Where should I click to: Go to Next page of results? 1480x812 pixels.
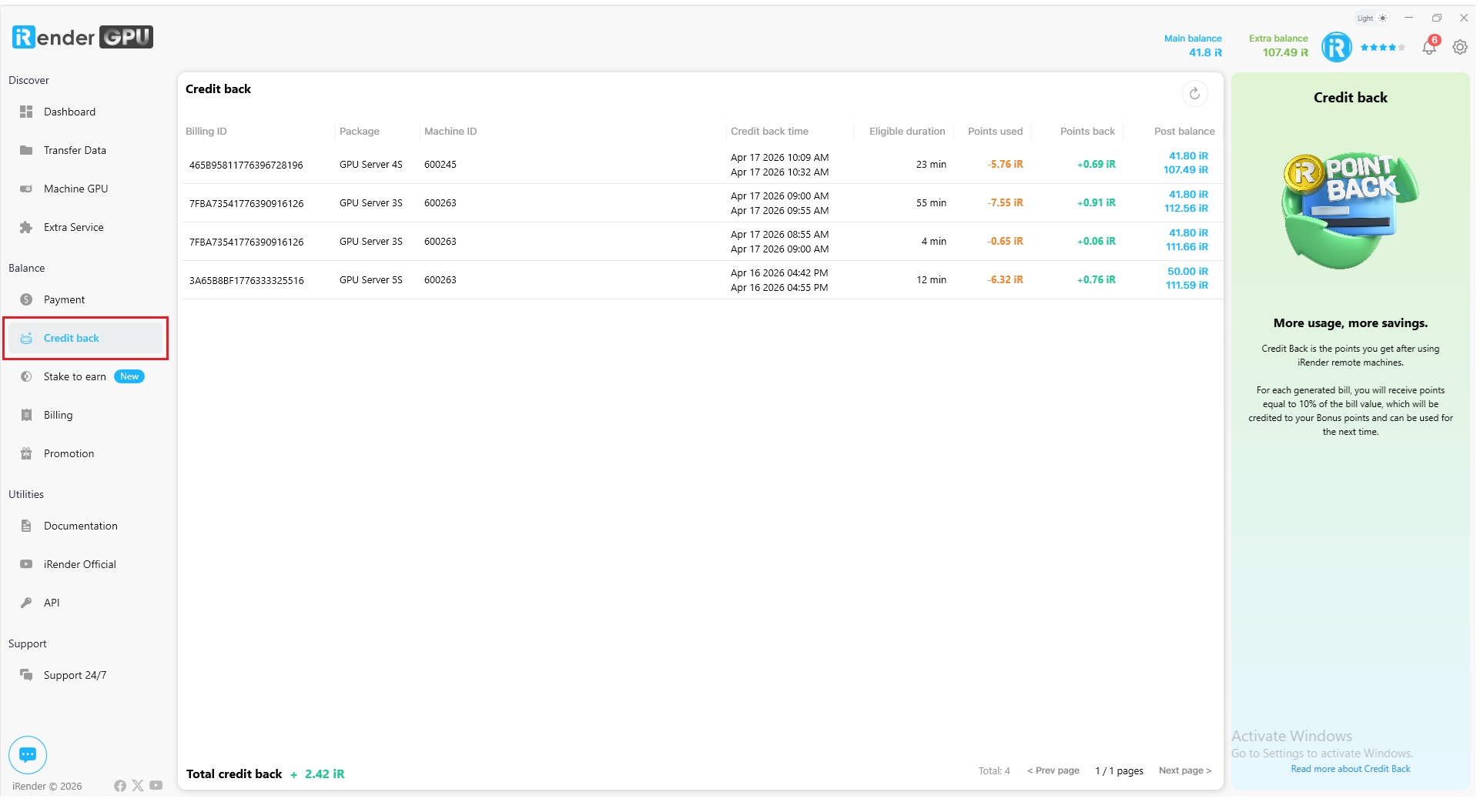(x=1184, y=770)
